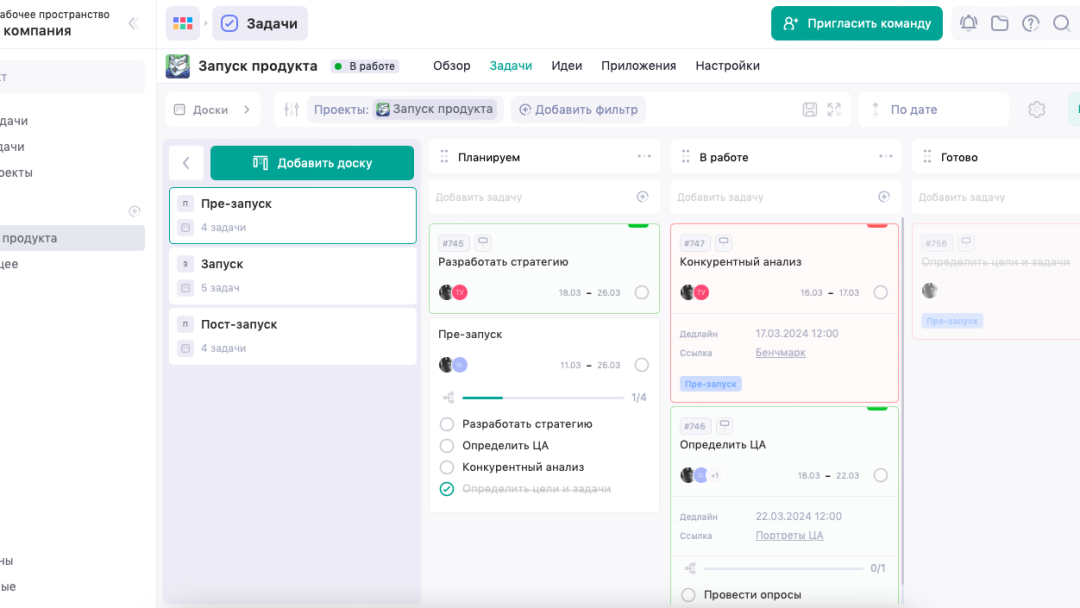Screen dimensions: 1080x608
Task: Click the comment icon on task #747
Action: [x=724, y=242]
